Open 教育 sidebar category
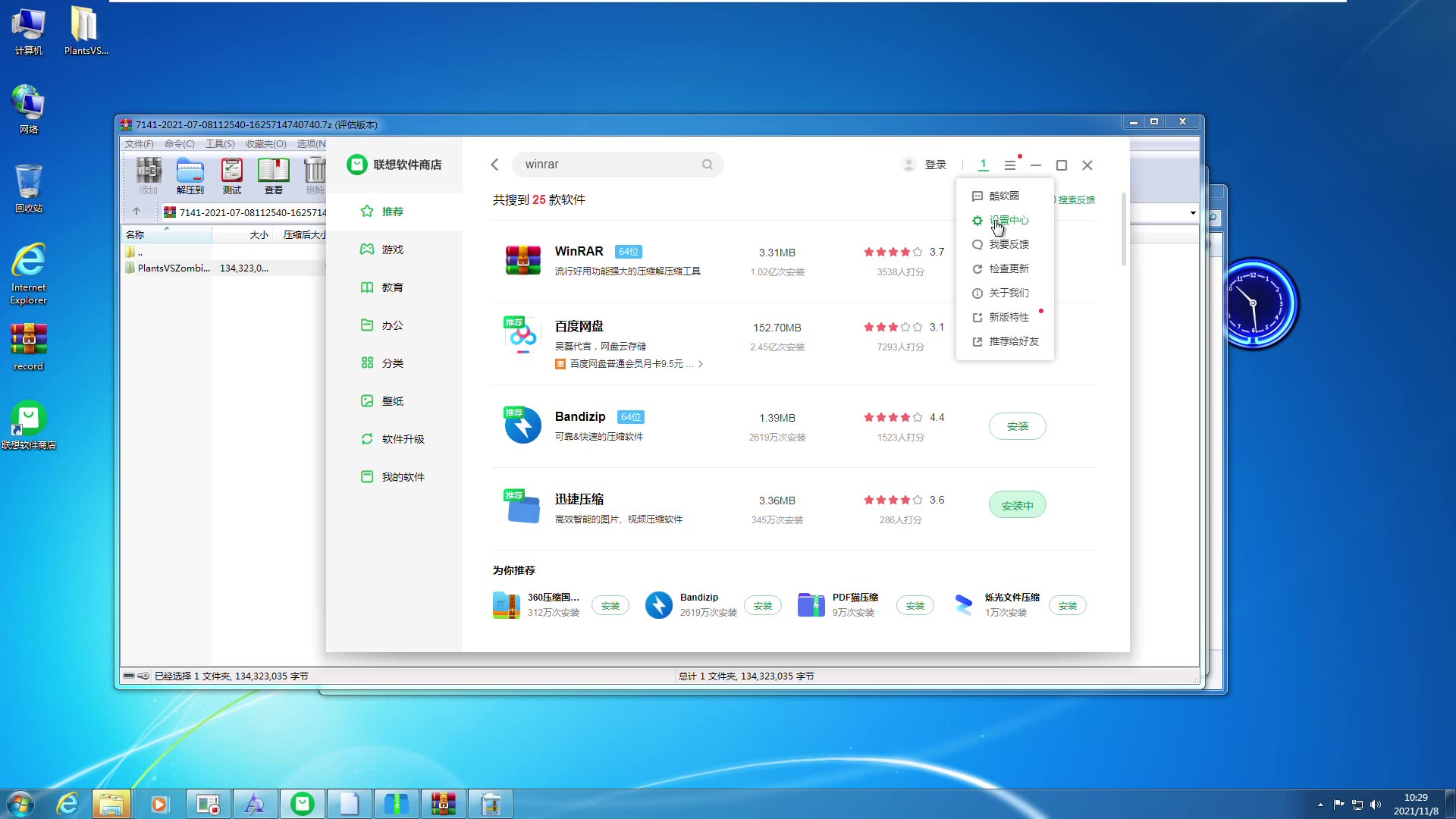Viewport: 1456px width, 819px height. click(394, 287)
